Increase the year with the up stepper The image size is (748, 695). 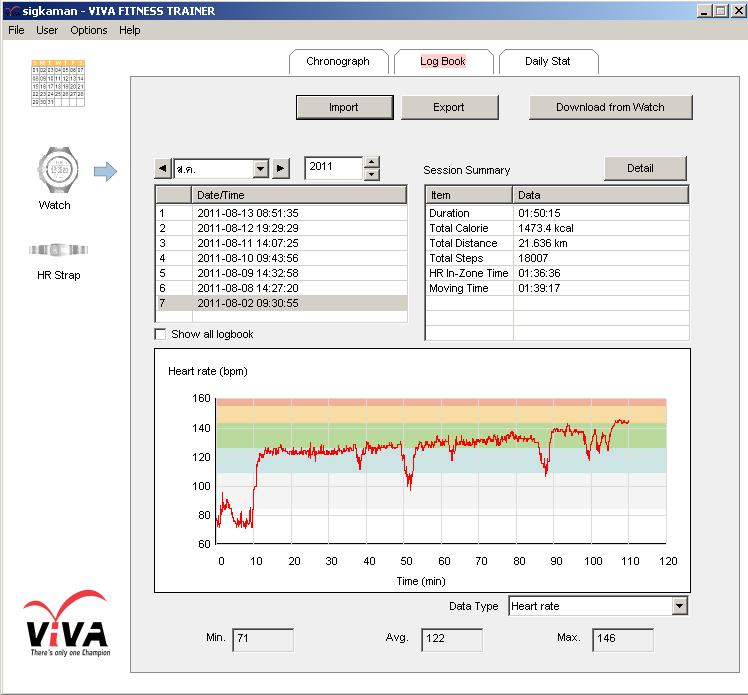[x=372, y=162]
